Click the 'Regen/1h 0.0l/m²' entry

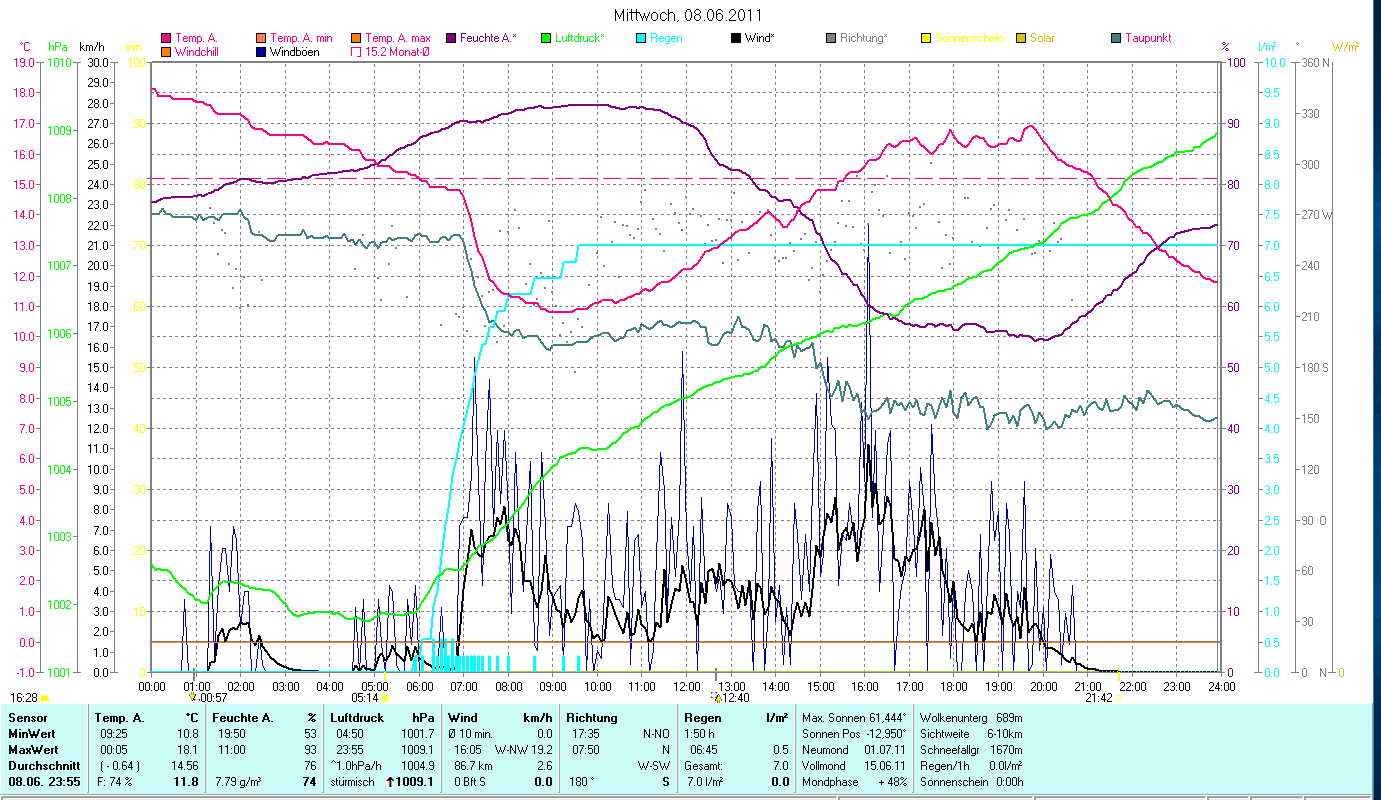[970, 765]
